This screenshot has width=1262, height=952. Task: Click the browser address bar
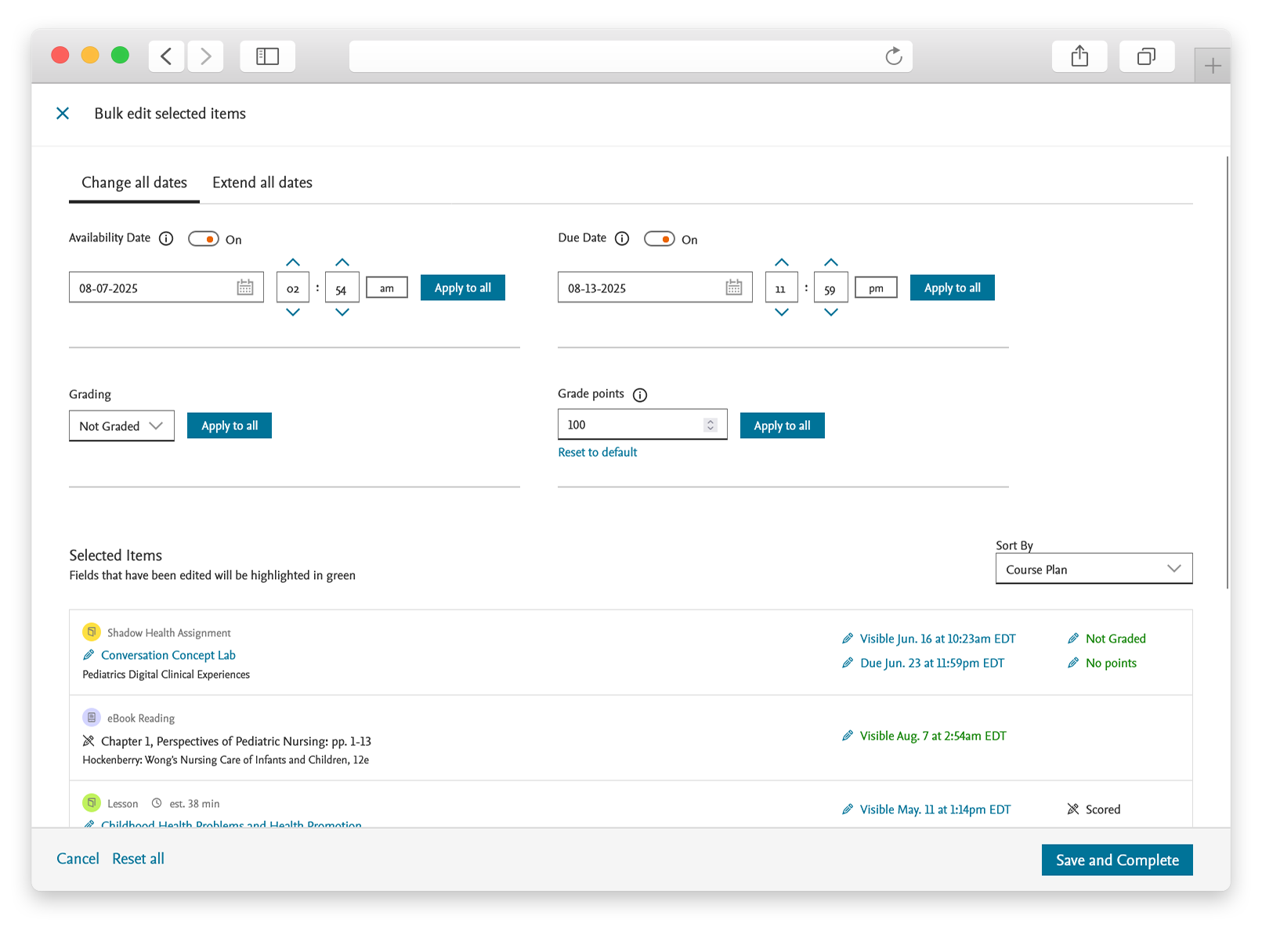631,56
